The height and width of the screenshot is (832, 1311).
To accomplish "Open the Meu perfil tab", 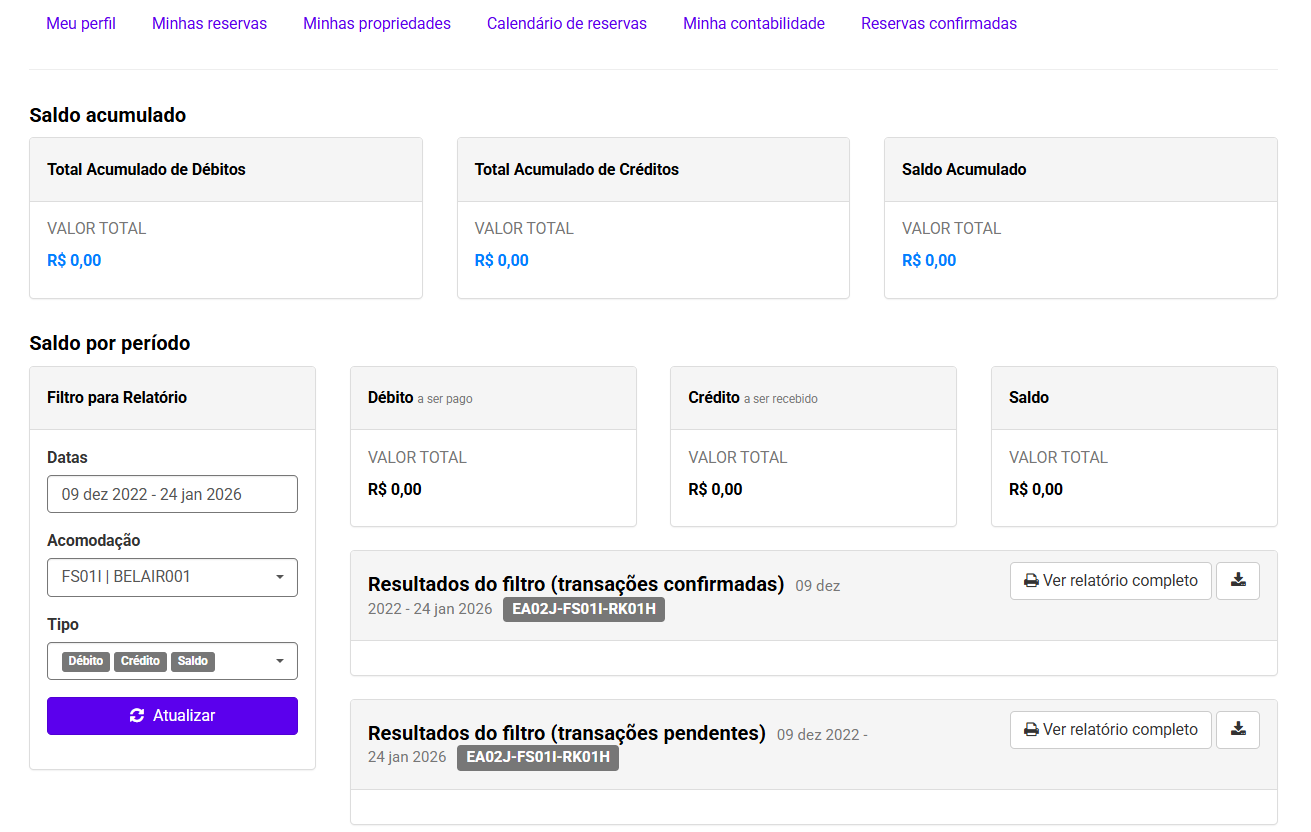I will coord(81,23).
